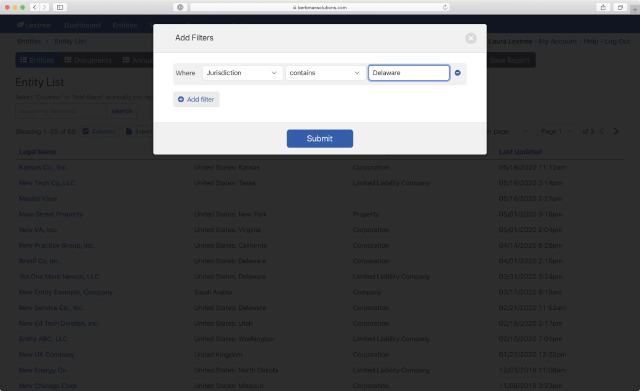Open the Main Street Property entity

pyautogui.click(x=51, y=214)
